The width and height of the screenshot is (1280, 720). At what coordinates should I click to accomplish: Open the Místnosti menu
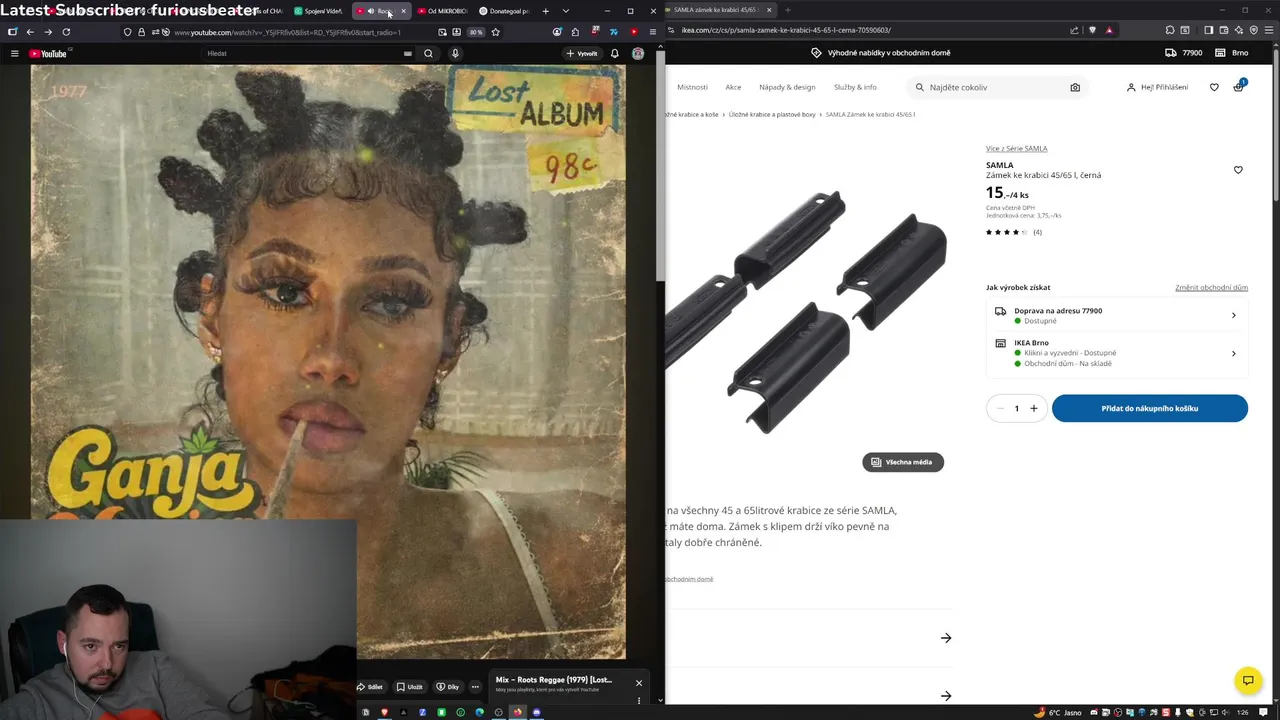692,87
